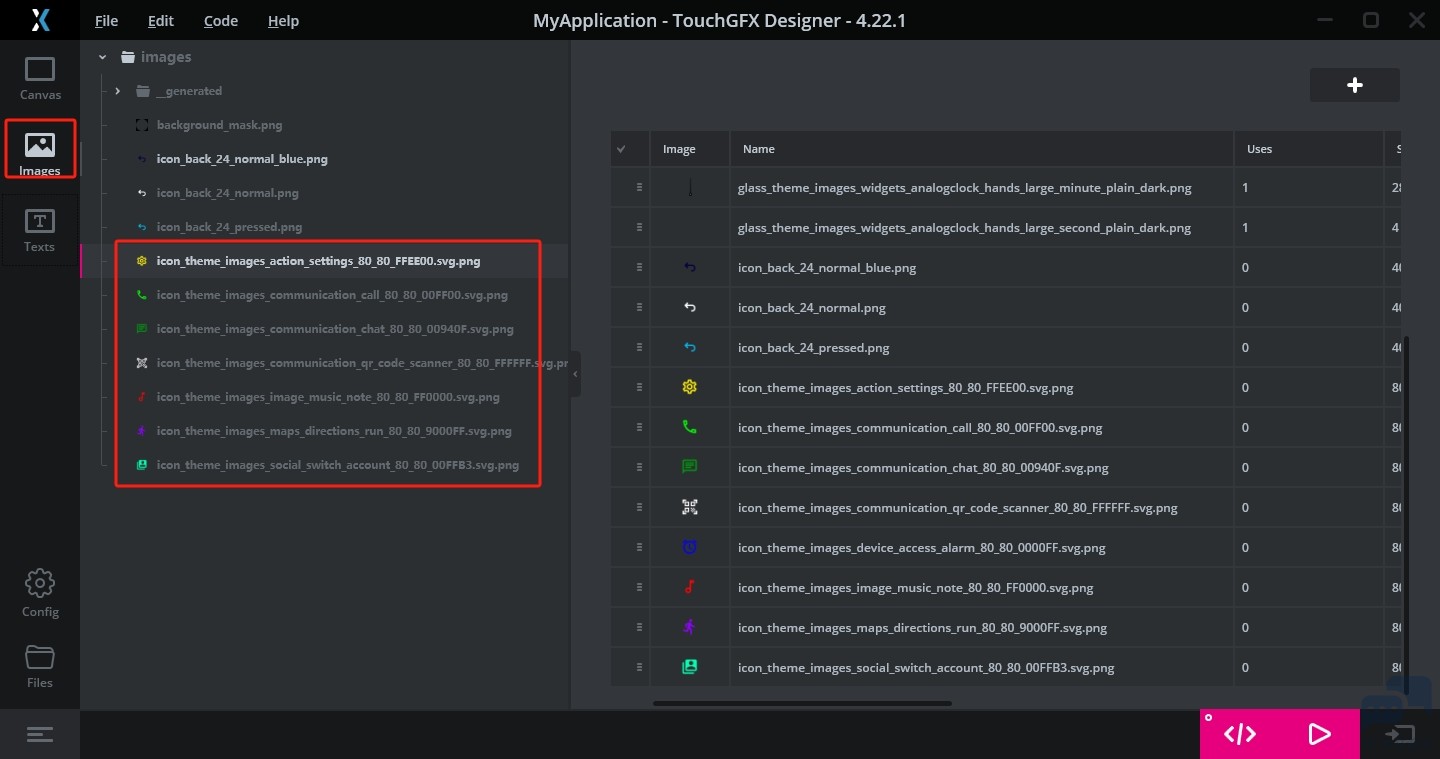Open the Files browser
1440x759 pixels.
pos(40,668)
